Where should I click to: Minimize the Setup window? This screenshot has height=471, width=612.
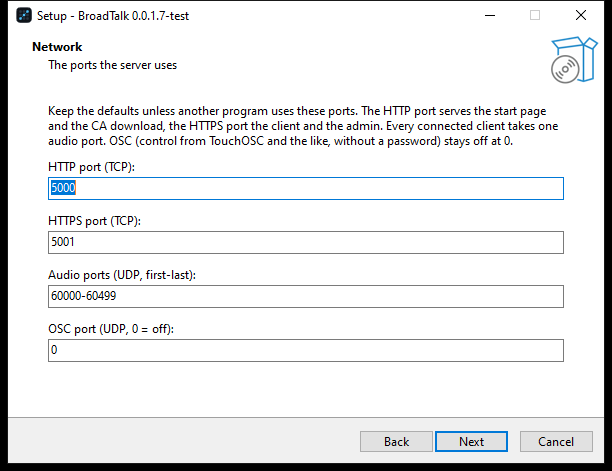coord(490,16)
